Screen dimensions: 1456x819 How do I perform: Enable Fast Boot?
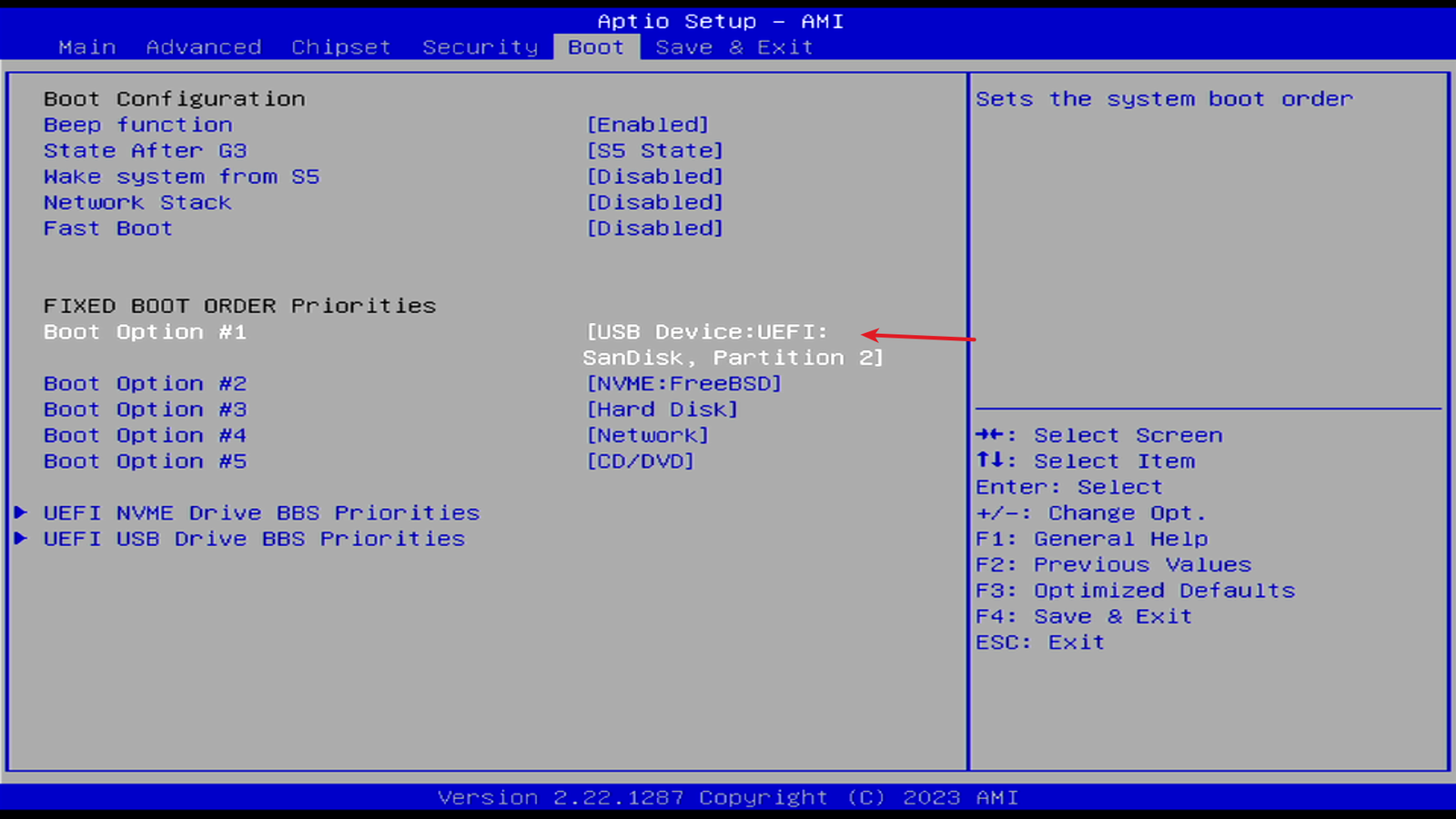tap(656, 228)
